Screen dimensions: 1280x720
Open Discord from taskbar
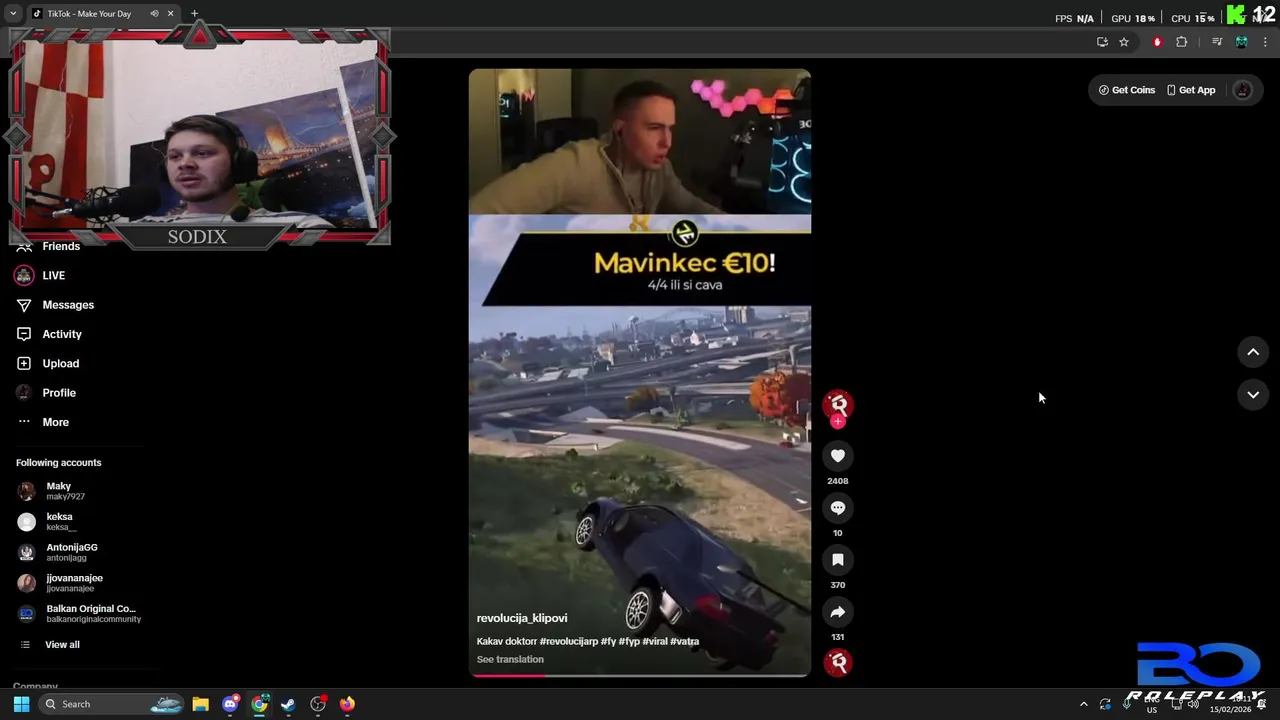(x=230, y=704)
